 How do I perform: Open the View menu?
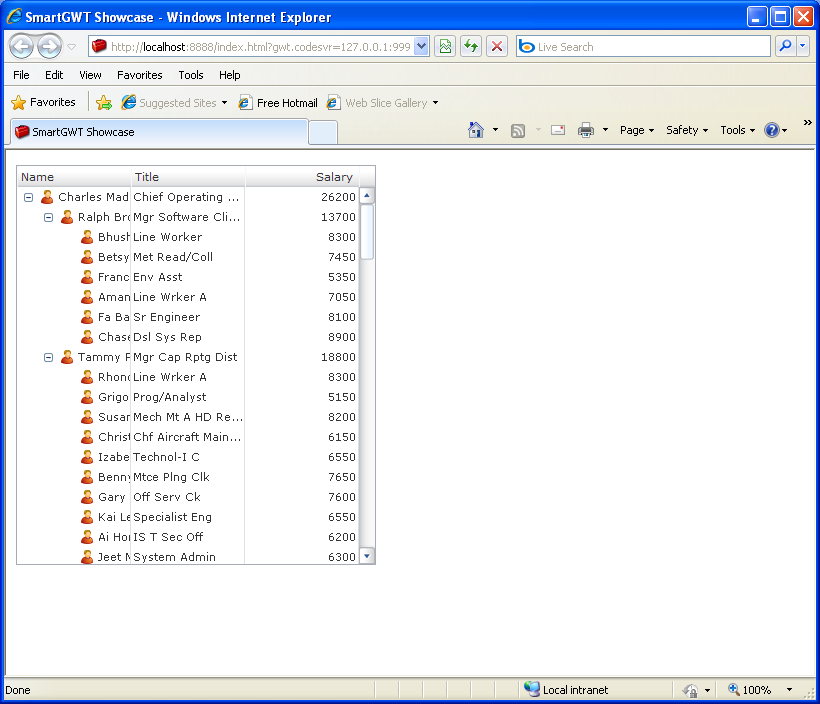(90, 75)
